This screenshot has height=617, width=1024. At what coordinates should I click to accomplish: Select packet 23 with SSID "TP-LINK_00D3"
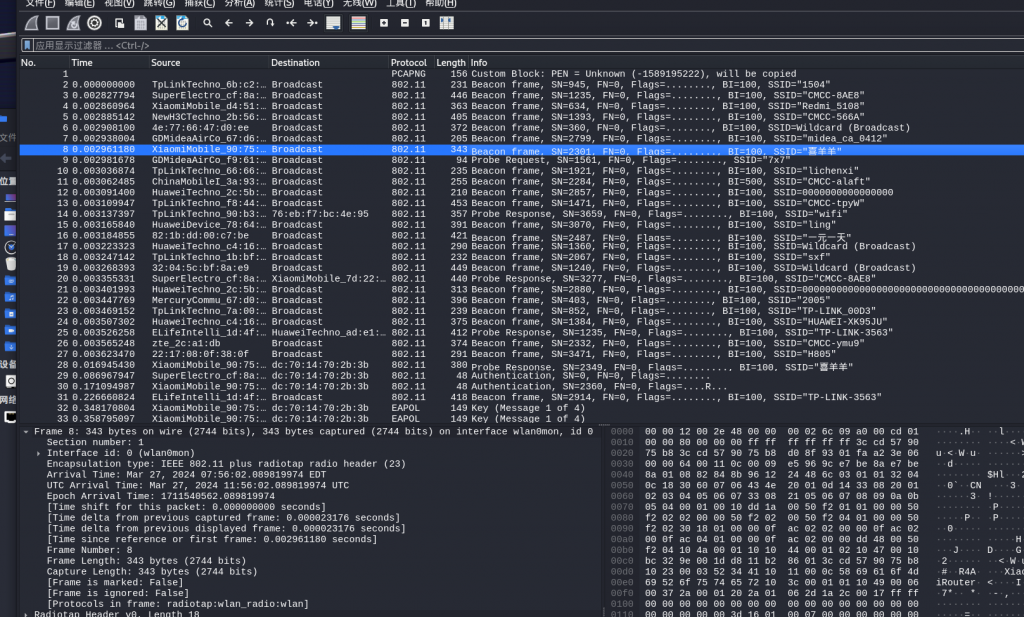click(522, 311)
